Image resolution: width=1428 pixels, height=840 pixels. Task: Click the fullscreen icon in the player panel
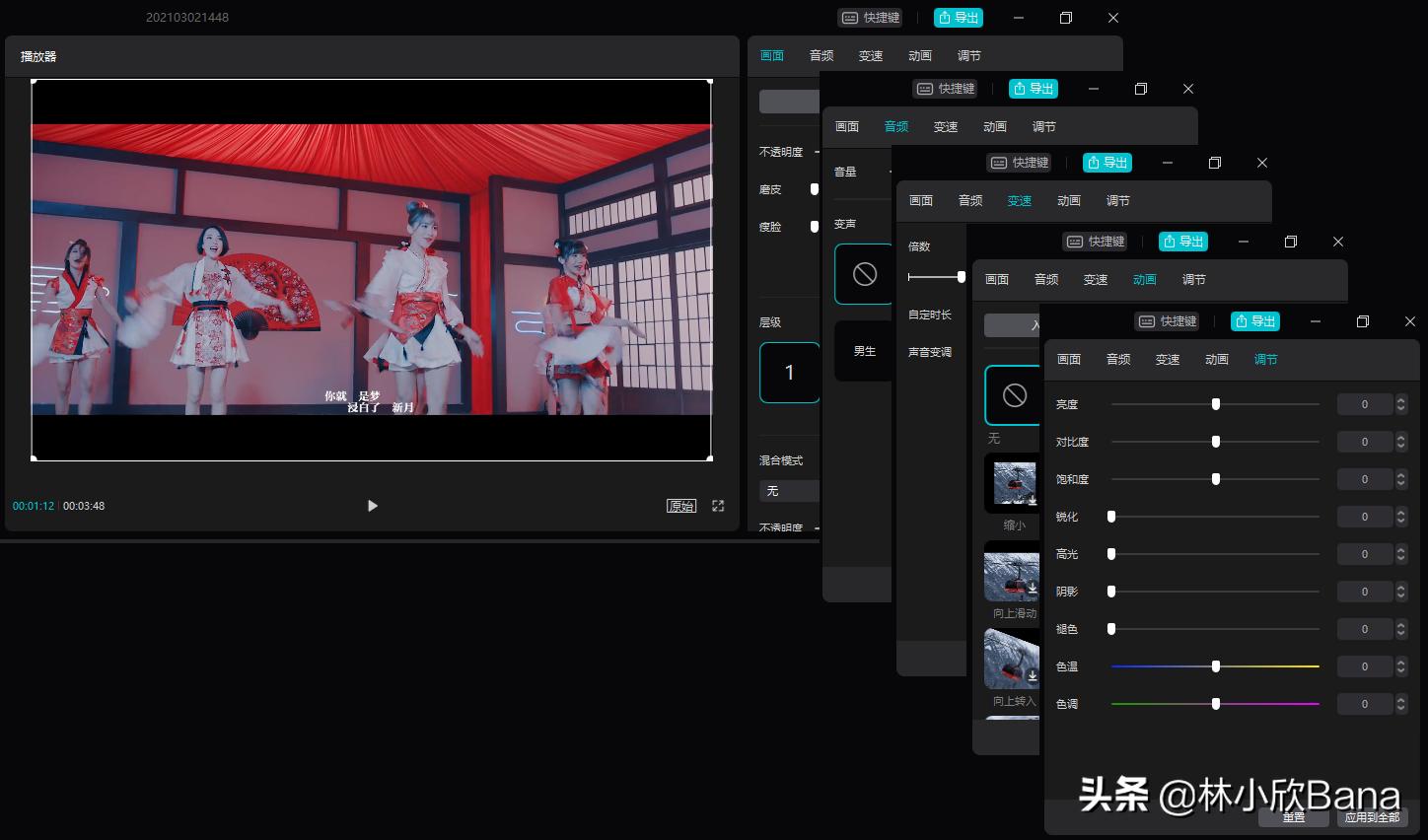718,505
